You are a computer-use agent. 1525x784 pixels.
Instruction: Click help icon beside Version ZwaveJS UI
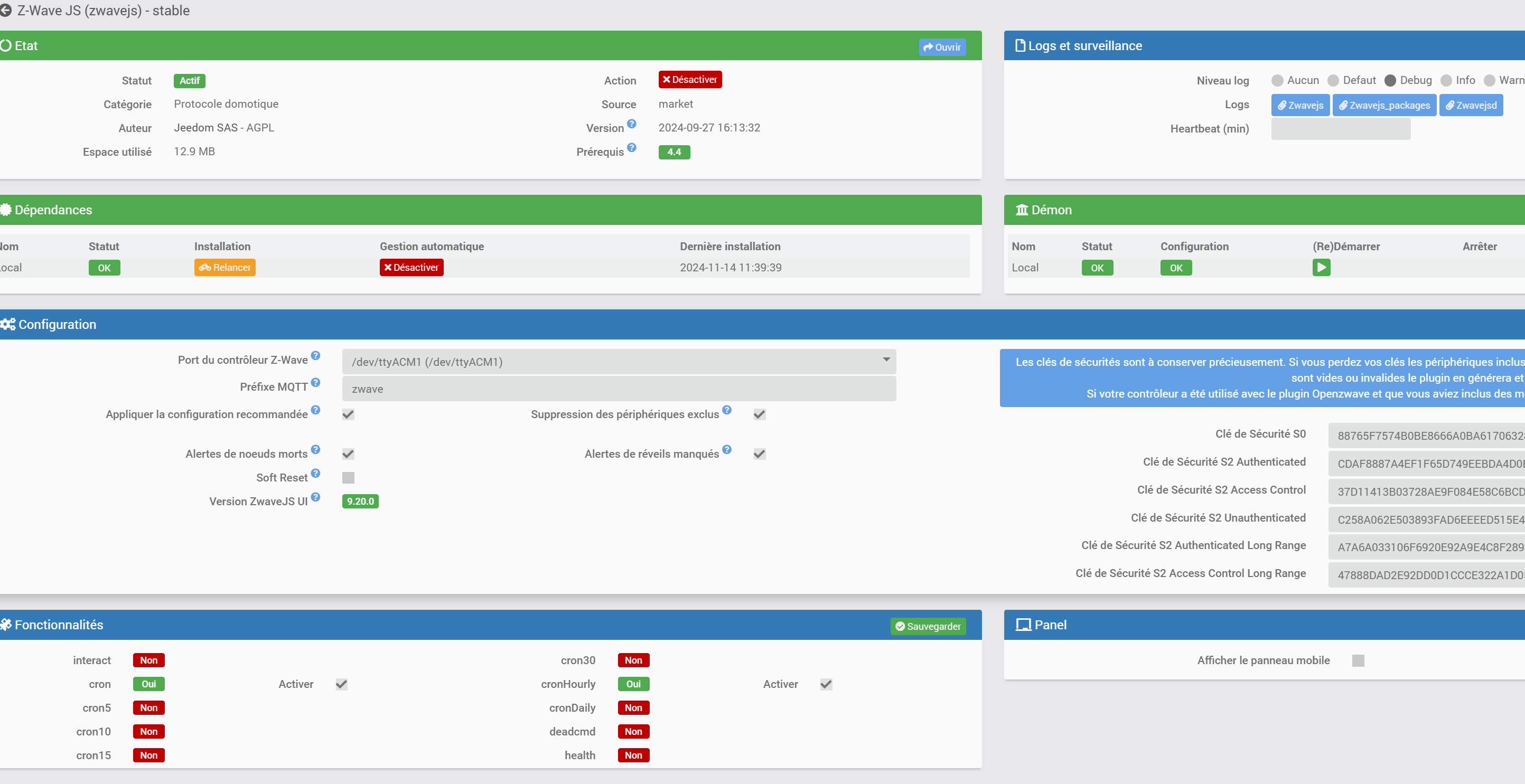click(315, 497)
